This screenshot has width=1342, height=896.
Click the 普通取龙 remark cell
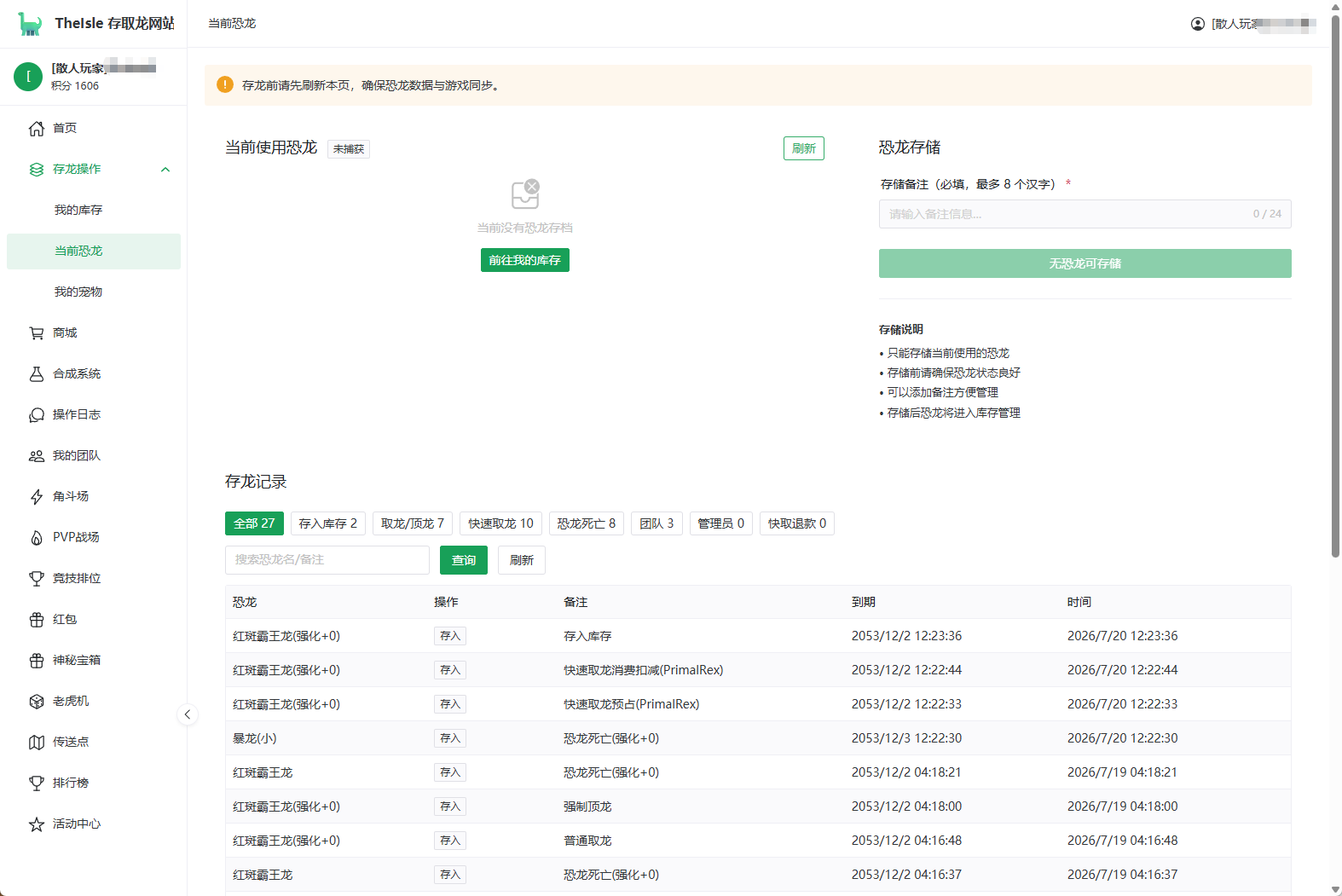point(587,841)
